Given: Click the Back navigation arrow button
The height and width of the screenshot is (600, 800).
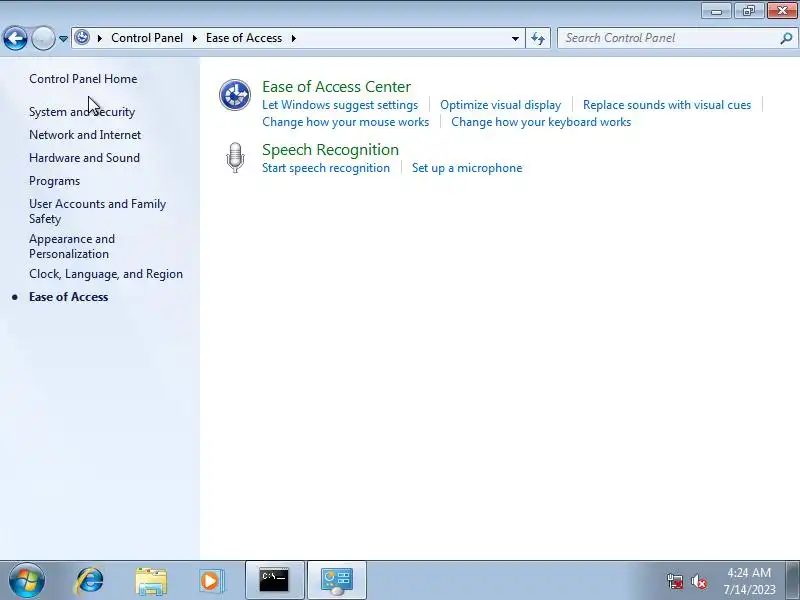Looking at the screenshot, I should (x=15, y=38).
